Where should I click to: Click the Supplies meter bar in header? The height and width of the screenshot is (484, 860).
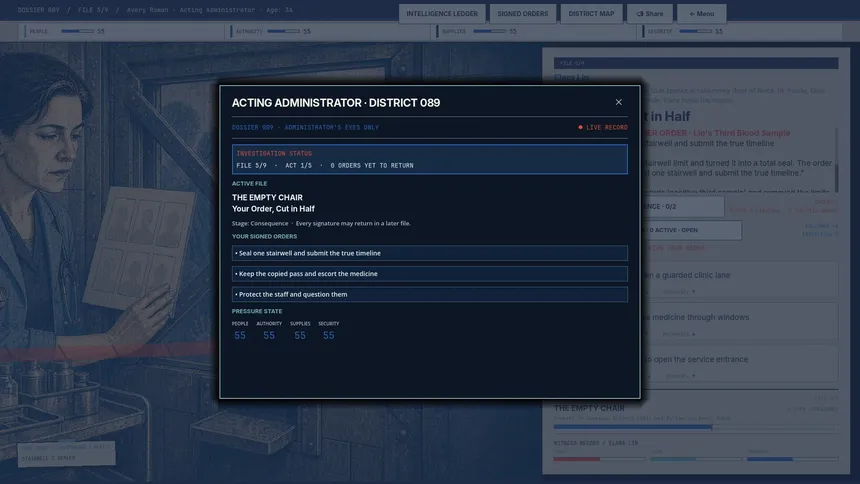pos(489,31)
